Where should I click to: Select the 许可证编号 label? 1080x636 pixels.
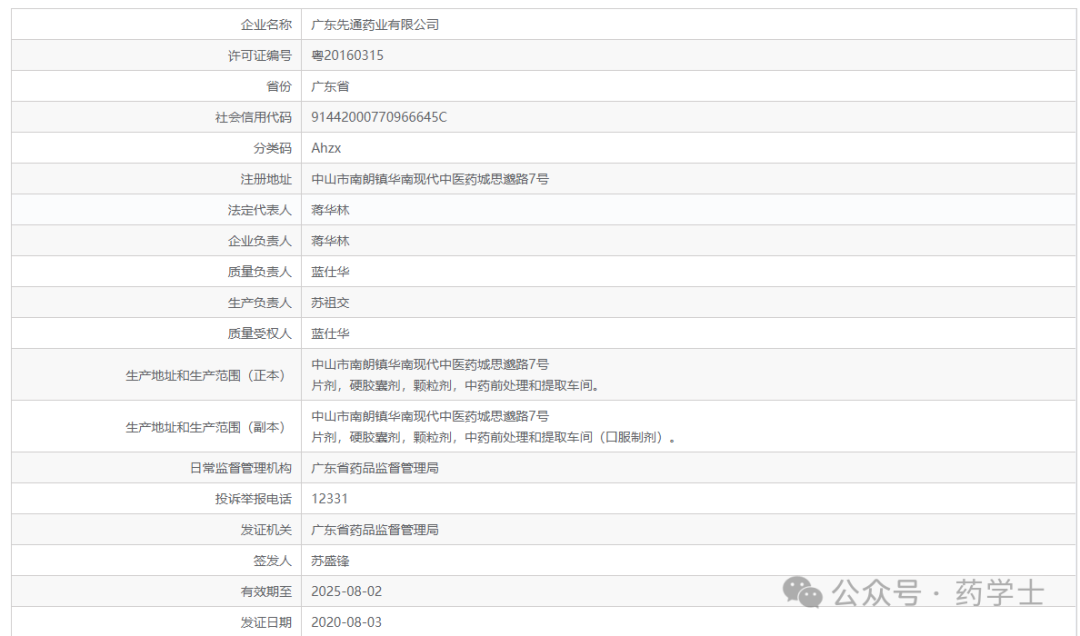(260, 56)
